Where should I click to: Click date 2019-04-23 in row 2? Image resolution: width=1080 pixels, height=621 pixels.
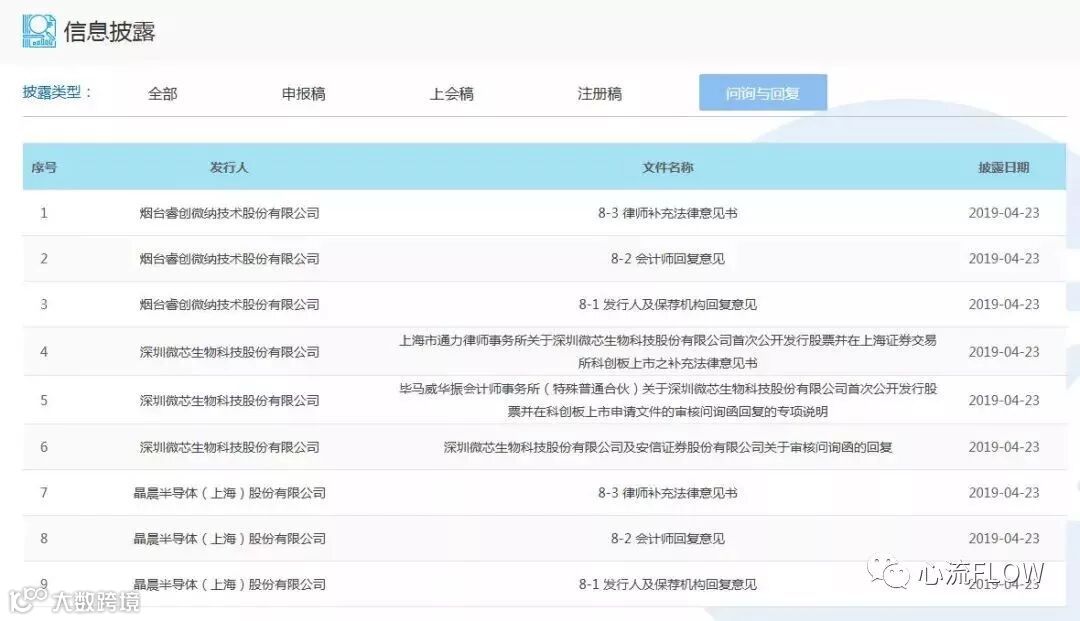(x=1004, y=259)
